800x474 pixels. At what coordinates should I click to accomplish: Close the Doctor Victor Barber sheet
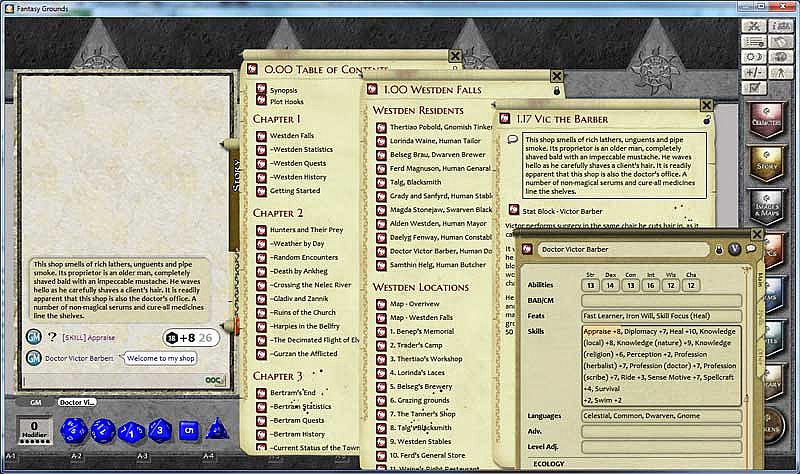757,234
